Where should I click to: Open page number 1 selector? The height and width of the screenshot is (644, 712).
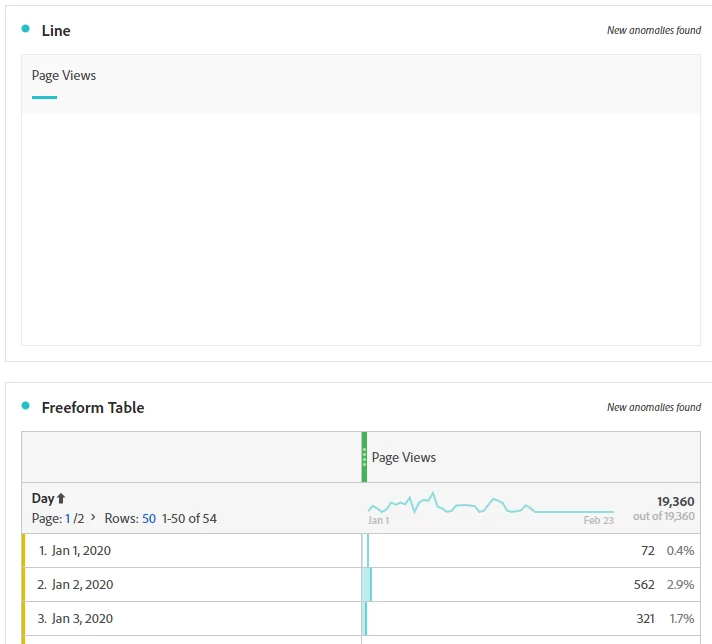[68, 519]
